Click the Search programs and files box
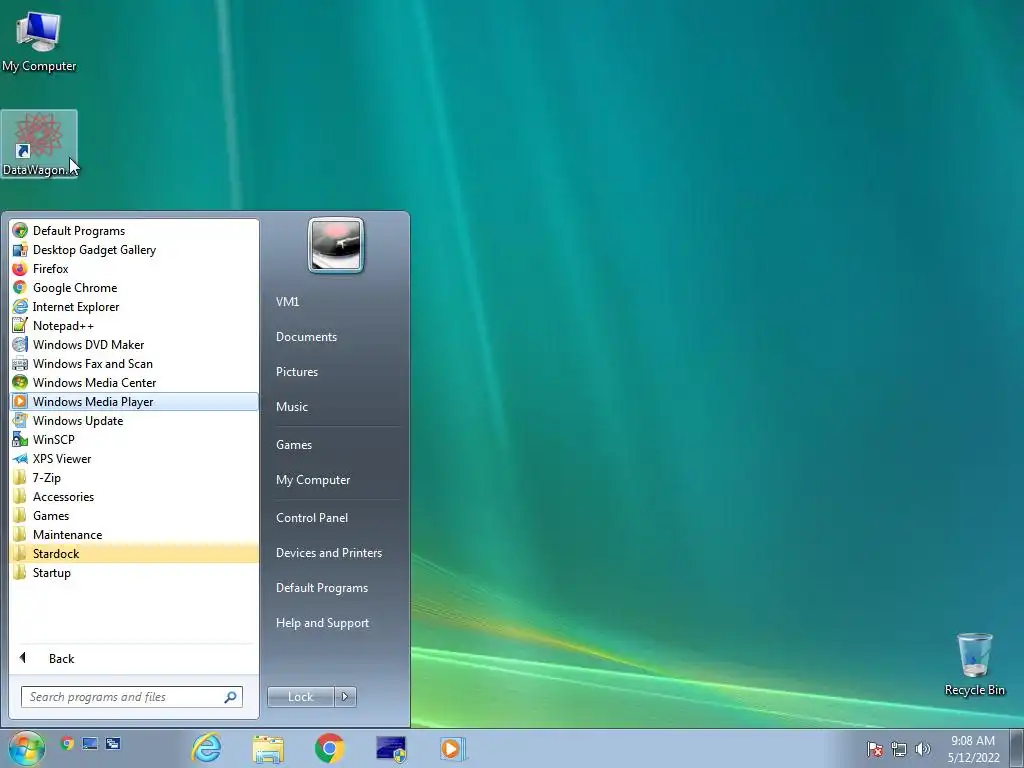1024x768 pixels. [131, 697]
